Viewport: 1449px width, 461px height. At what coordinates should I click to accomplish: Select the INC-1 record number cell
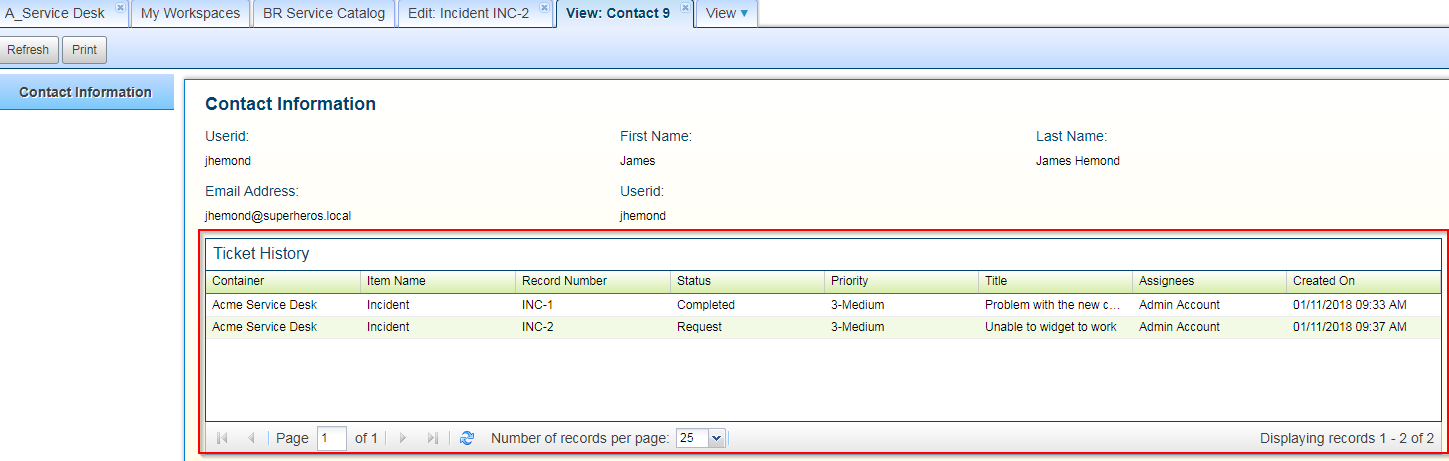593,305
